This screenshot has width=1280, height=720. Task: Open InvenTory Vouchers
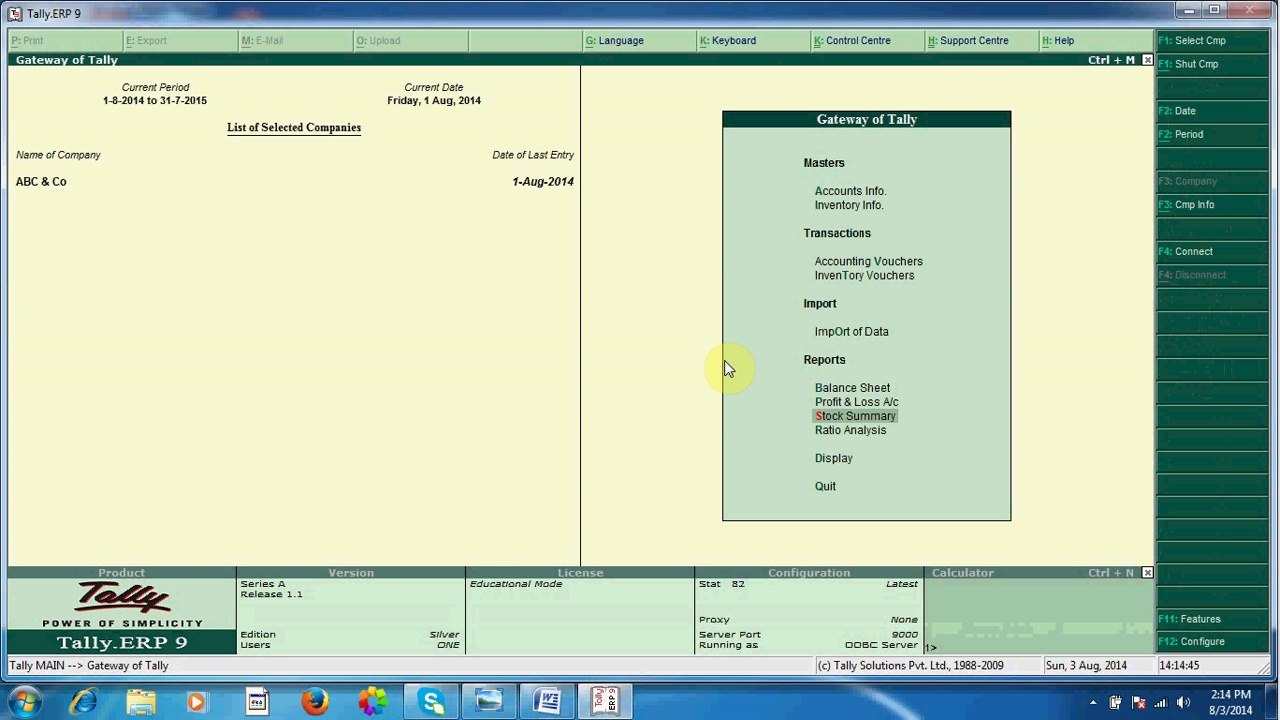[864, 275]
